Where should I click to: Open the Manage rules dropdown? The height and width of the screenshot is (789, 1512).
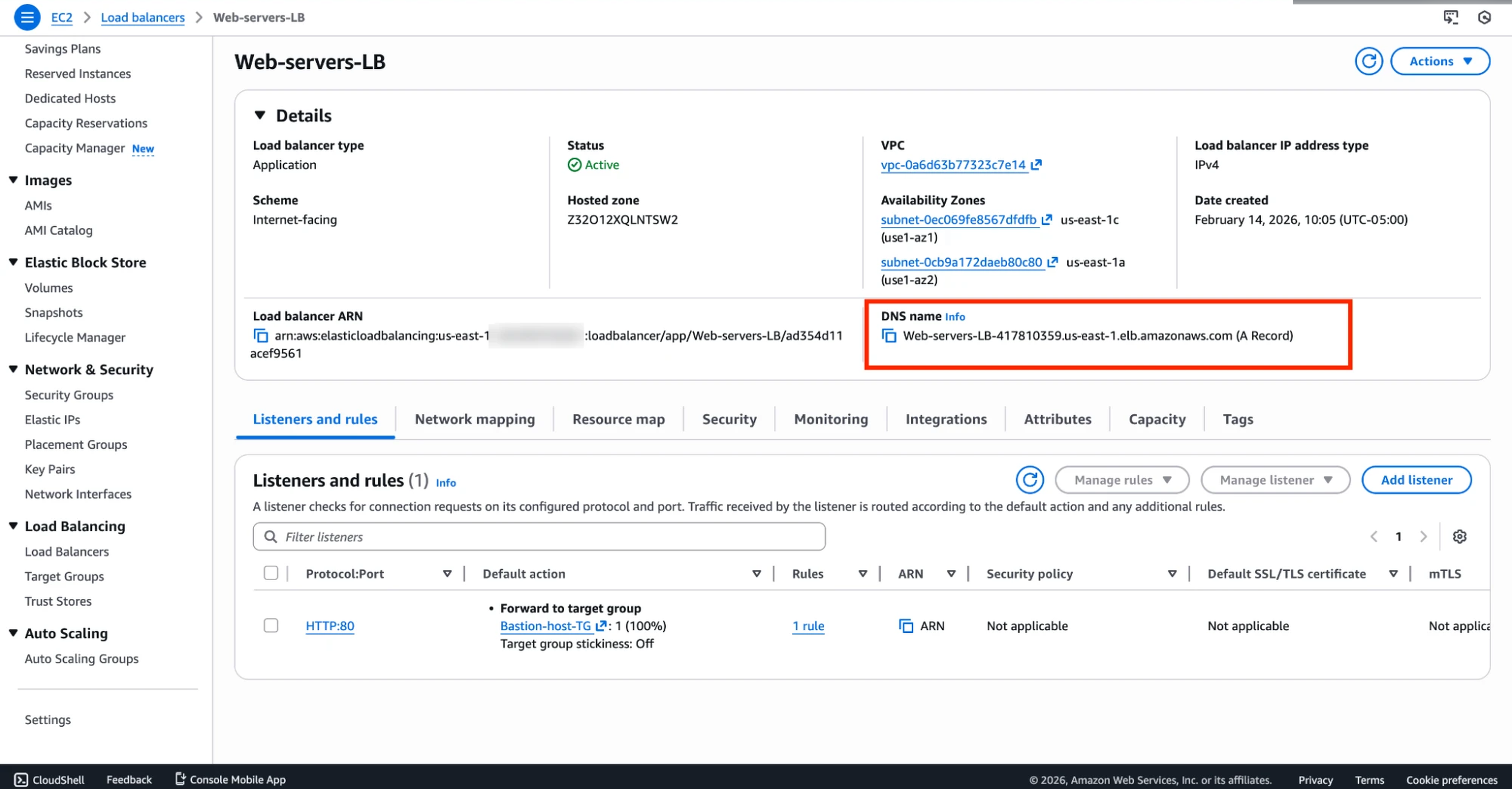pyautogui.click(x=1122, y=479)
